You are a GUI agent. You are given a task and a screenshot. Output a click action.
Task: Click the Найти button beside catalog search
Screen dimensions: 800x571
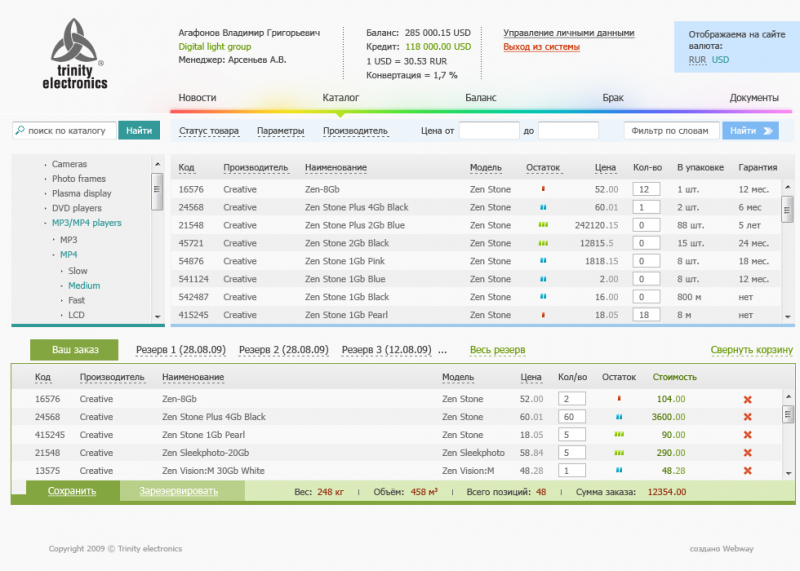pos(139,131)
